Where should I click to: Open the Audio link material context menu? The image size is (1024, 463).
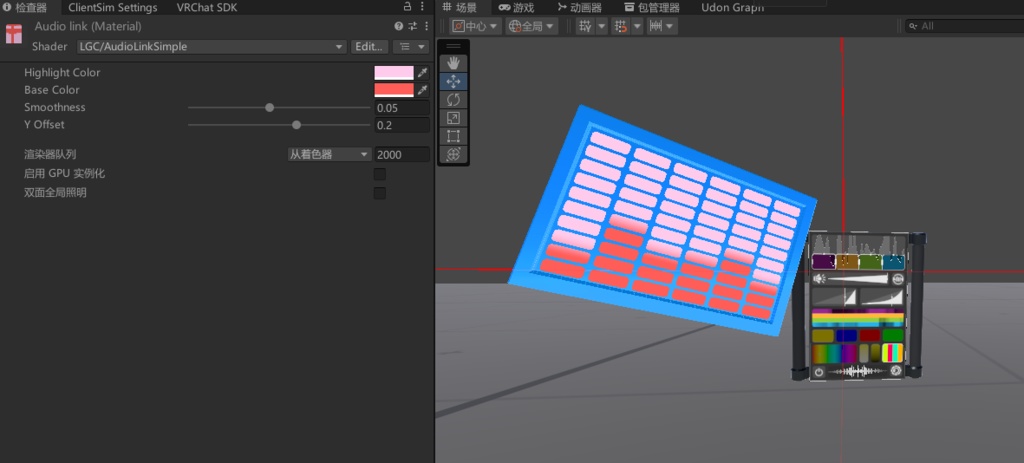pos(426,26)
